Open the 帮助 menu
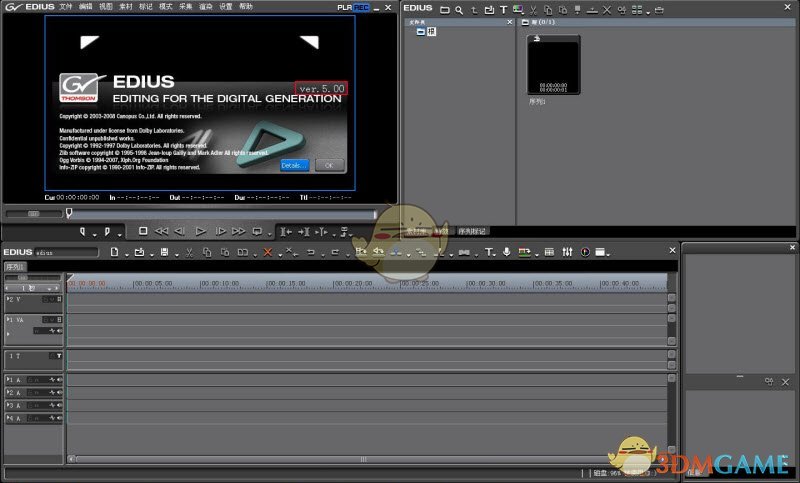800x483 pixels. tap(245, 7)
